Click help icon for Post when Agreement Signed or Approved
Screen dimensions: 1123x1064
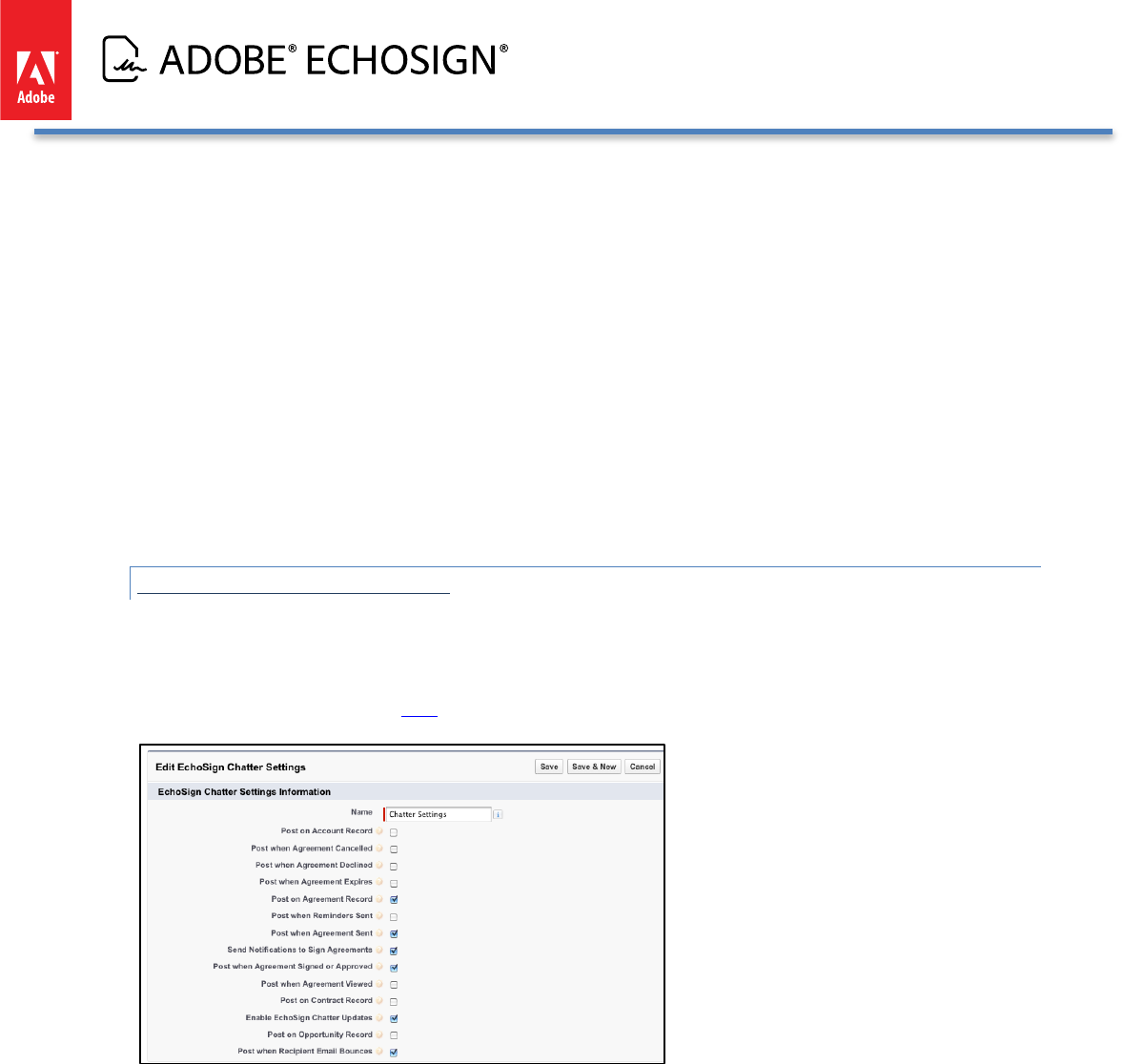379,967
